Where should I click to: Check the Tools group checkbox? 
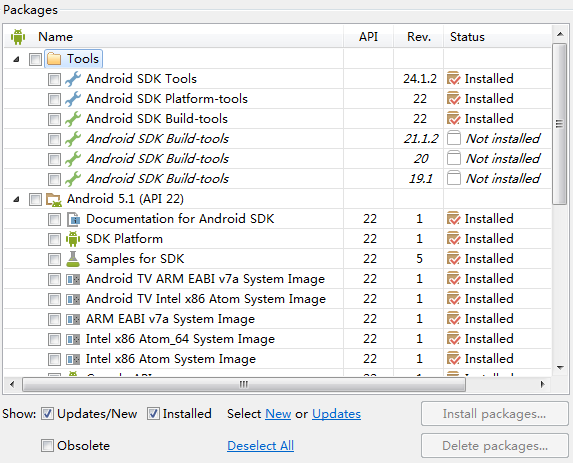(x=35, y=59)
